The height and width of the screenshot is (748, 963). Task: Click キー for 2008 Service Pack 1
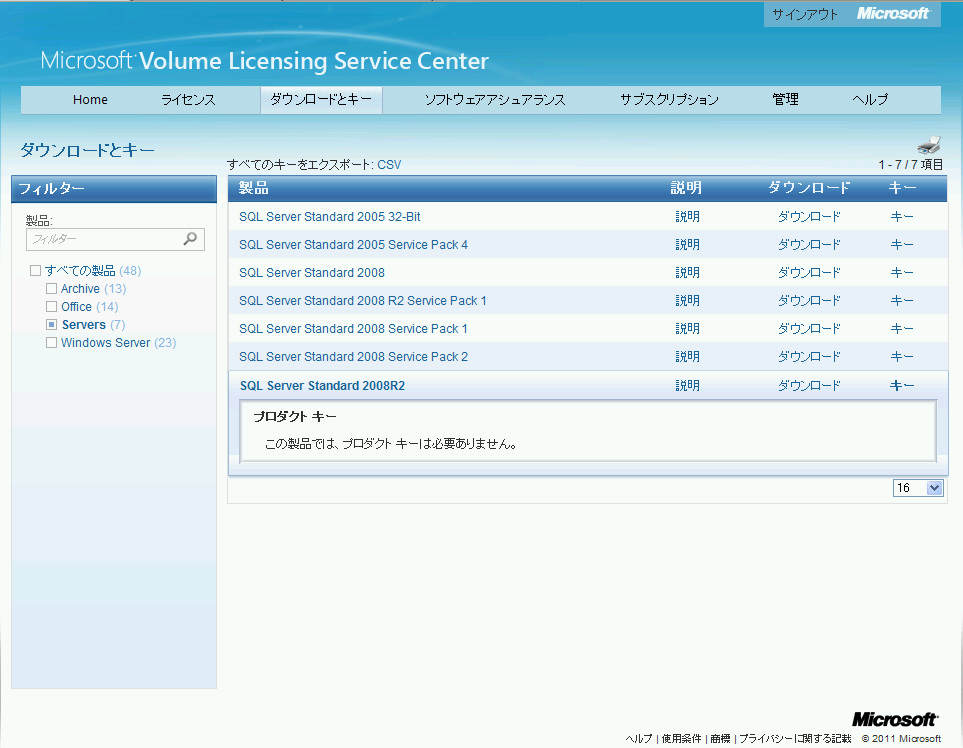click(902, 329)
